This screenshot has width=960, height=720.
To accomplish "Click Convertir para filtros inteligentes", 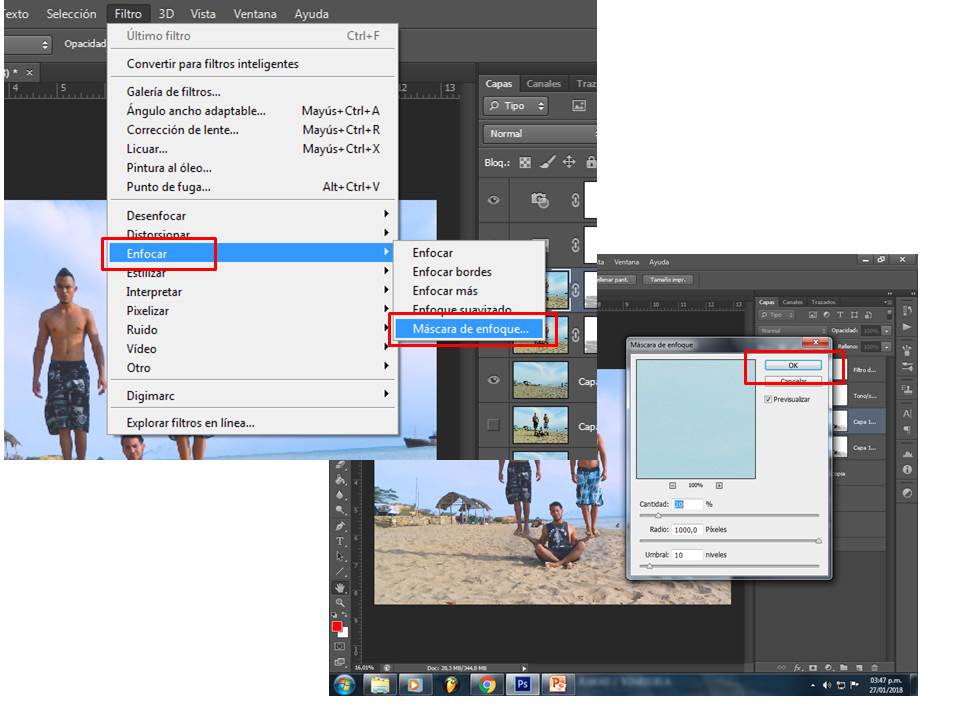I will [x=212, y=64].
